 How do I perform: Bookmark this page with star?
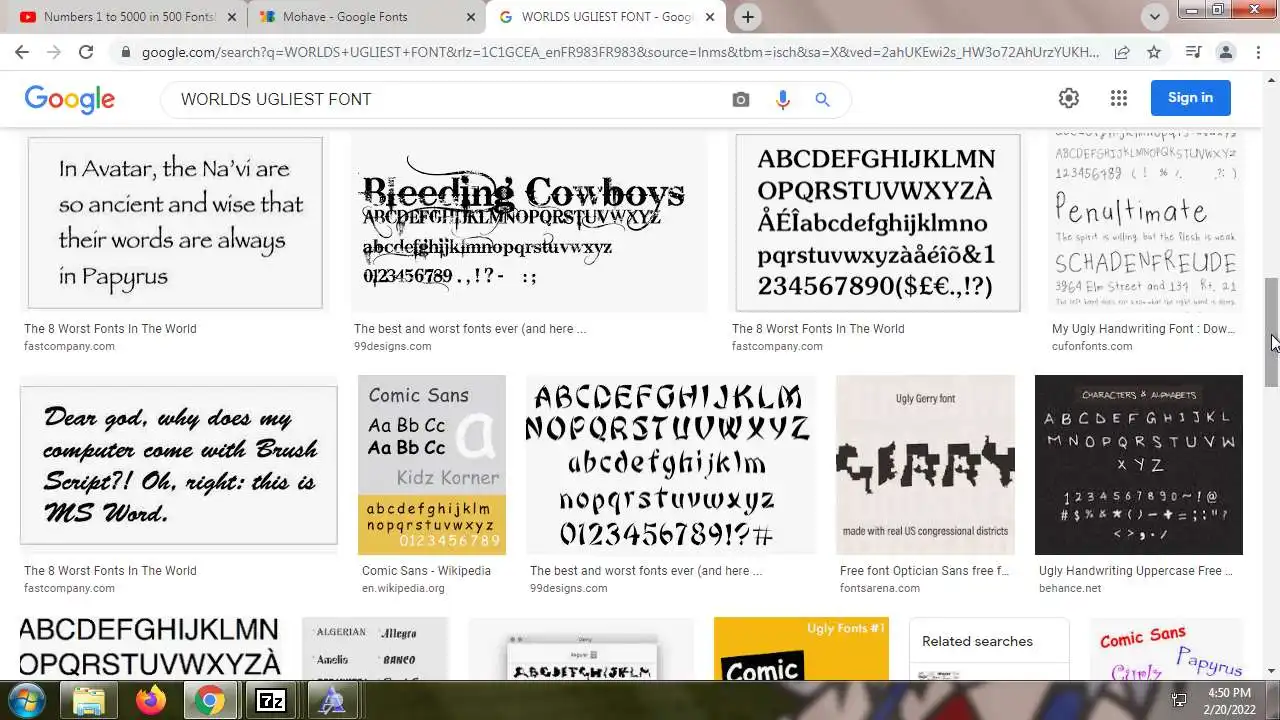tap(1154, 52)
